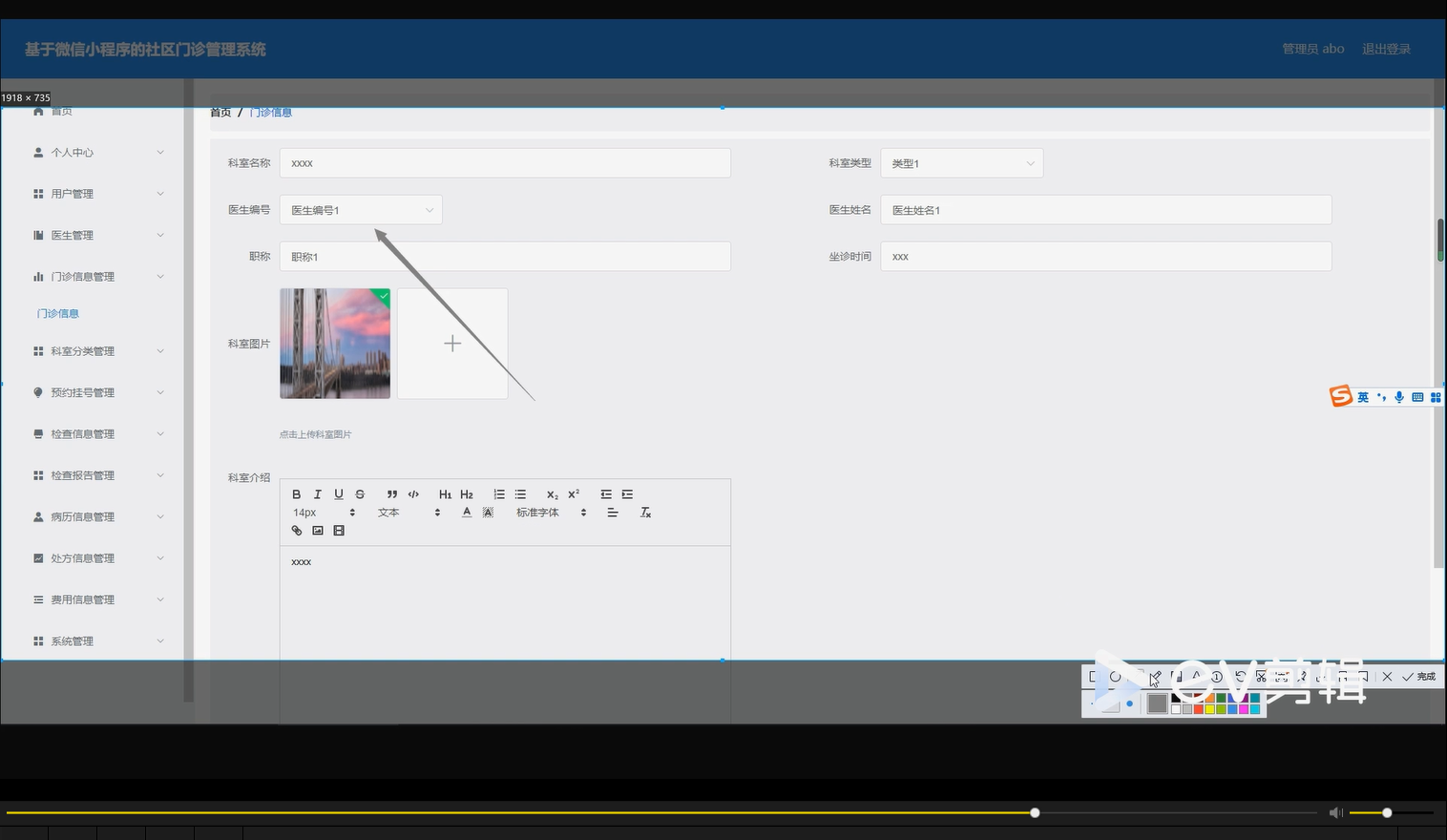Click the video playback progress slider handle
1447x840 pixels.
pyautogui.click(x=1035, y=812)
